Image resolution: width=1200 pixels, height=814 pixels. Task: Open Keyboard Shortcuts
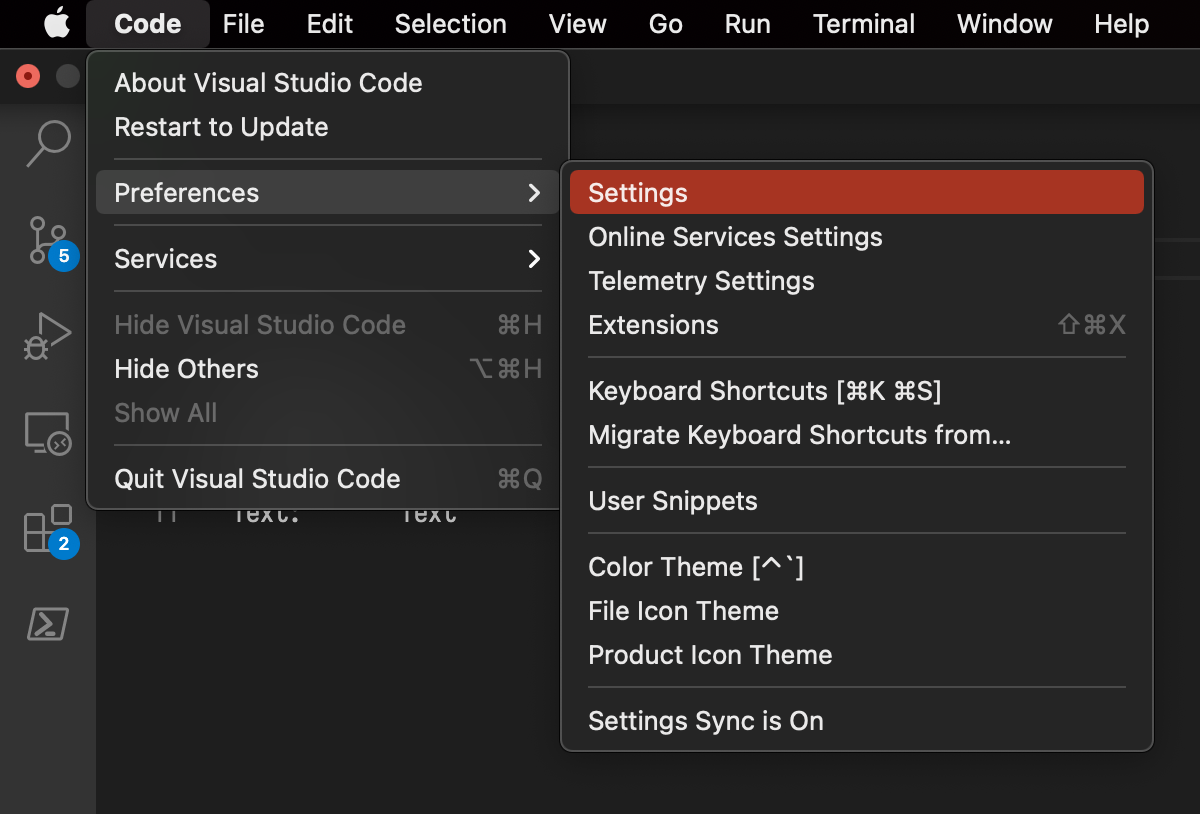click(857, 391)
